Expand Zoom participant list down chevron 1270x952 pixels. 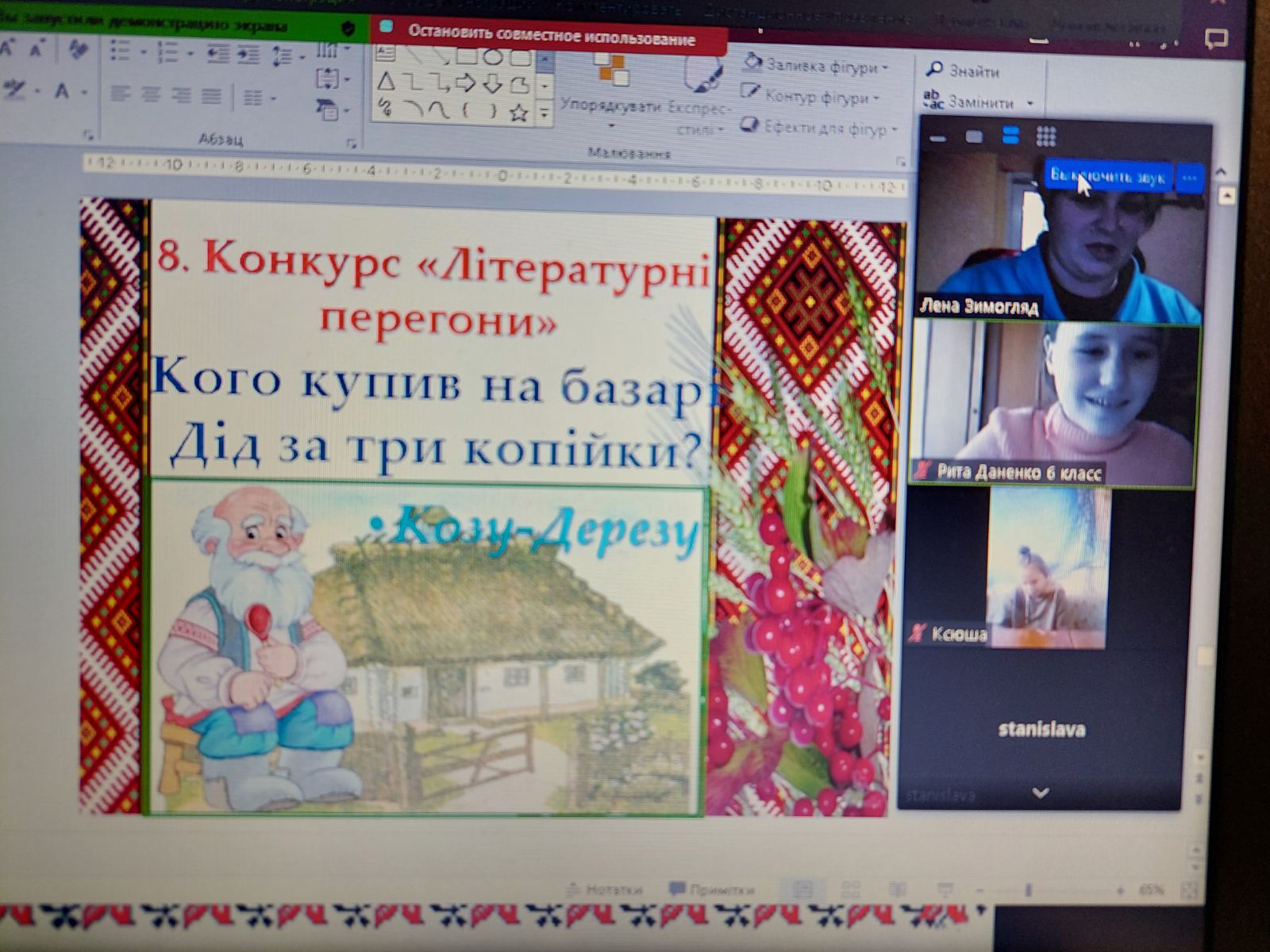click(1041, 793)
